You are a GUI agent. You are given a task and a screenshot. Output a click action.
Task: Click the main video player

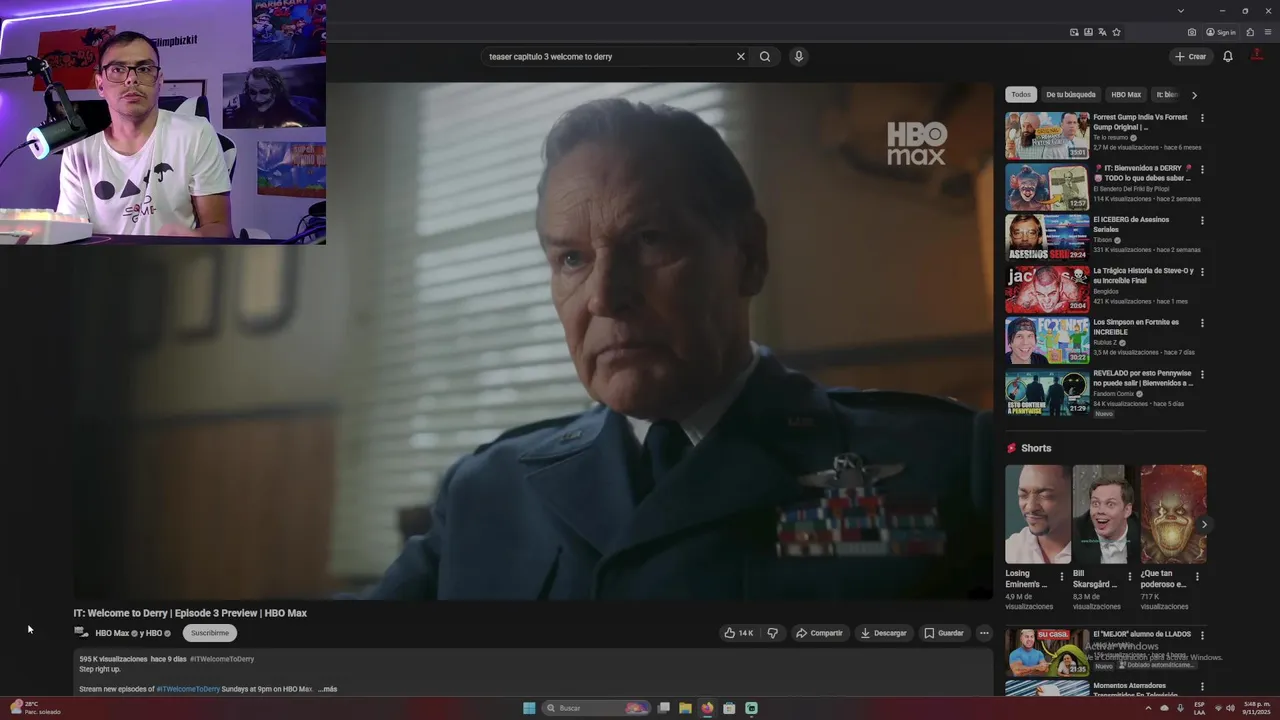[533, 341]
